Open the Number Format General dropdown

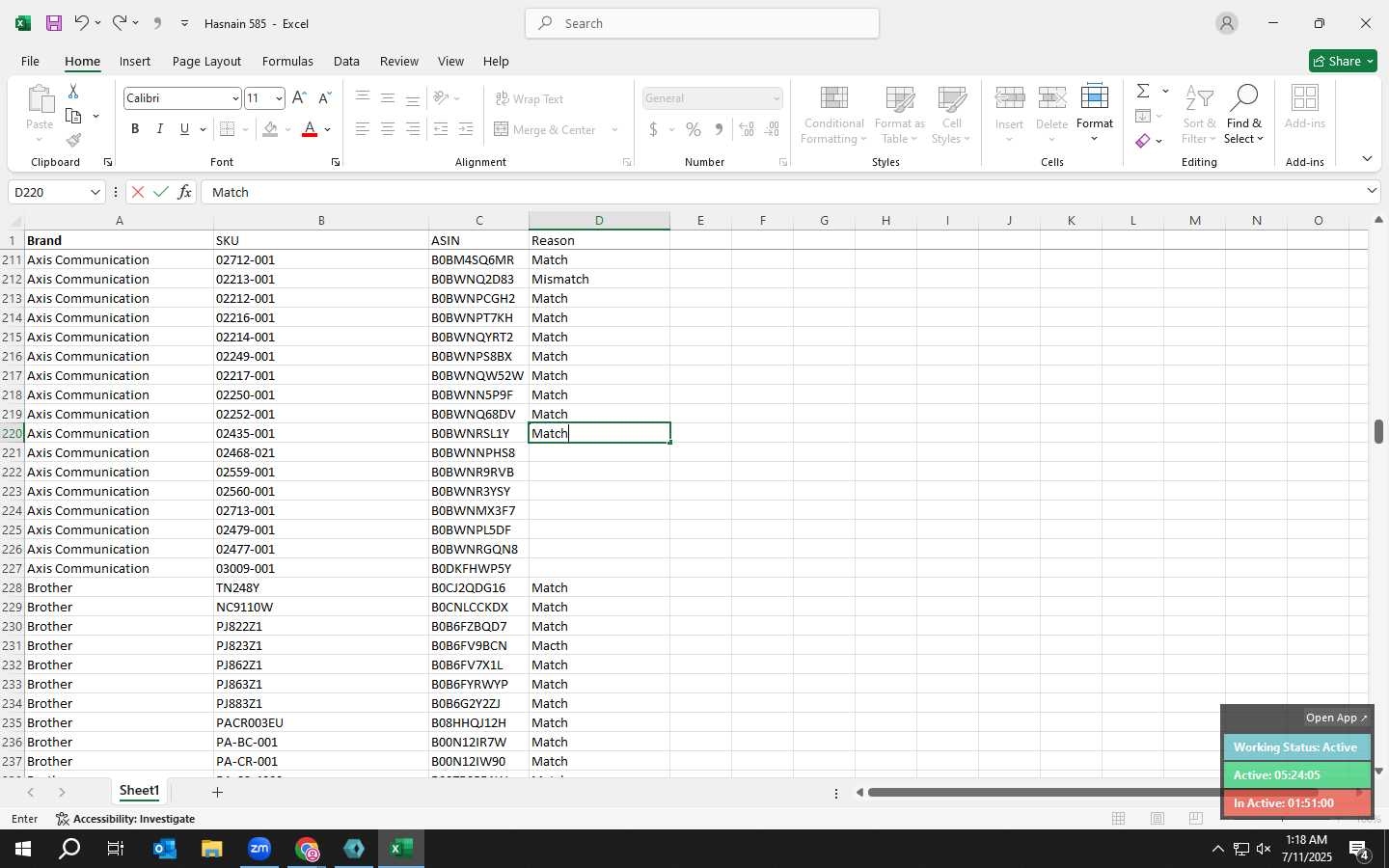(x=776, y=98)
